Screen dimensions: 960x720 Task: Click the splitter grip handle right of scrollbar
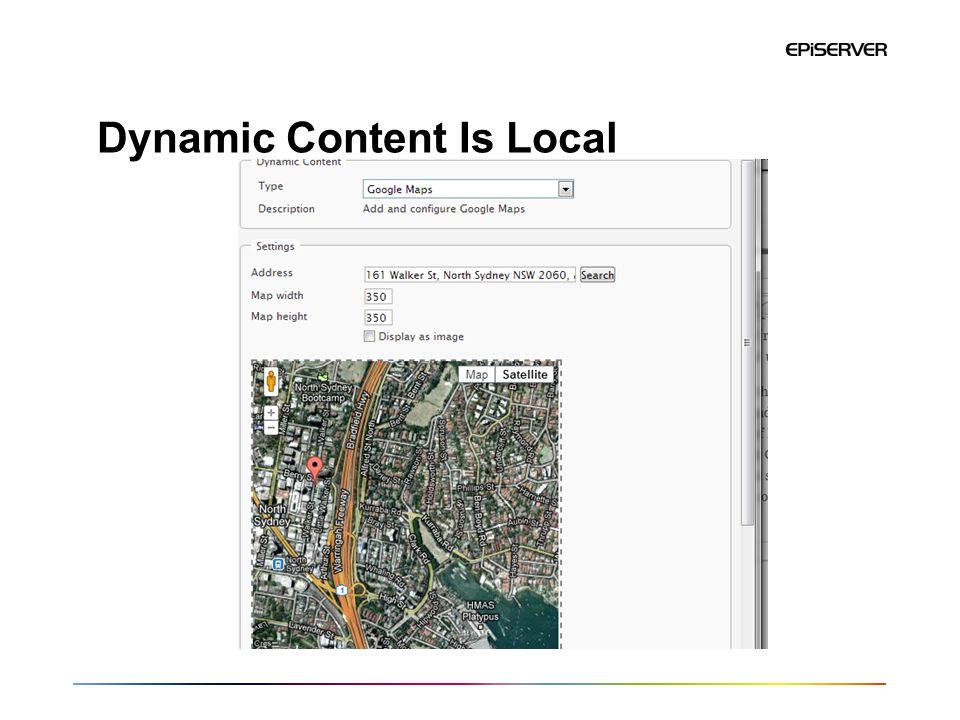pos(747,343)
